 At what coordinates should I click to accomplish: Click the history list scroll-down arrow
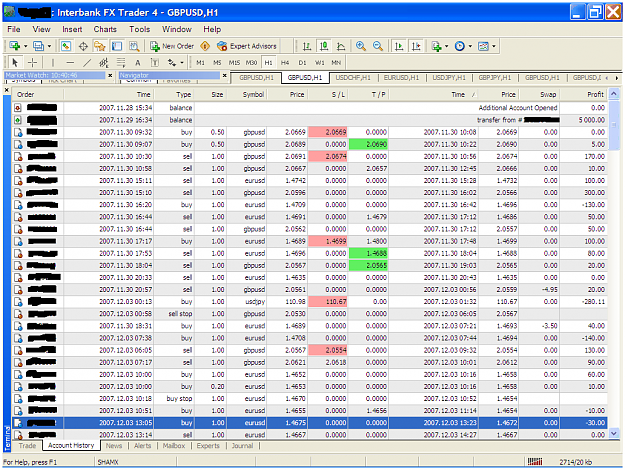tap(614, 433)
